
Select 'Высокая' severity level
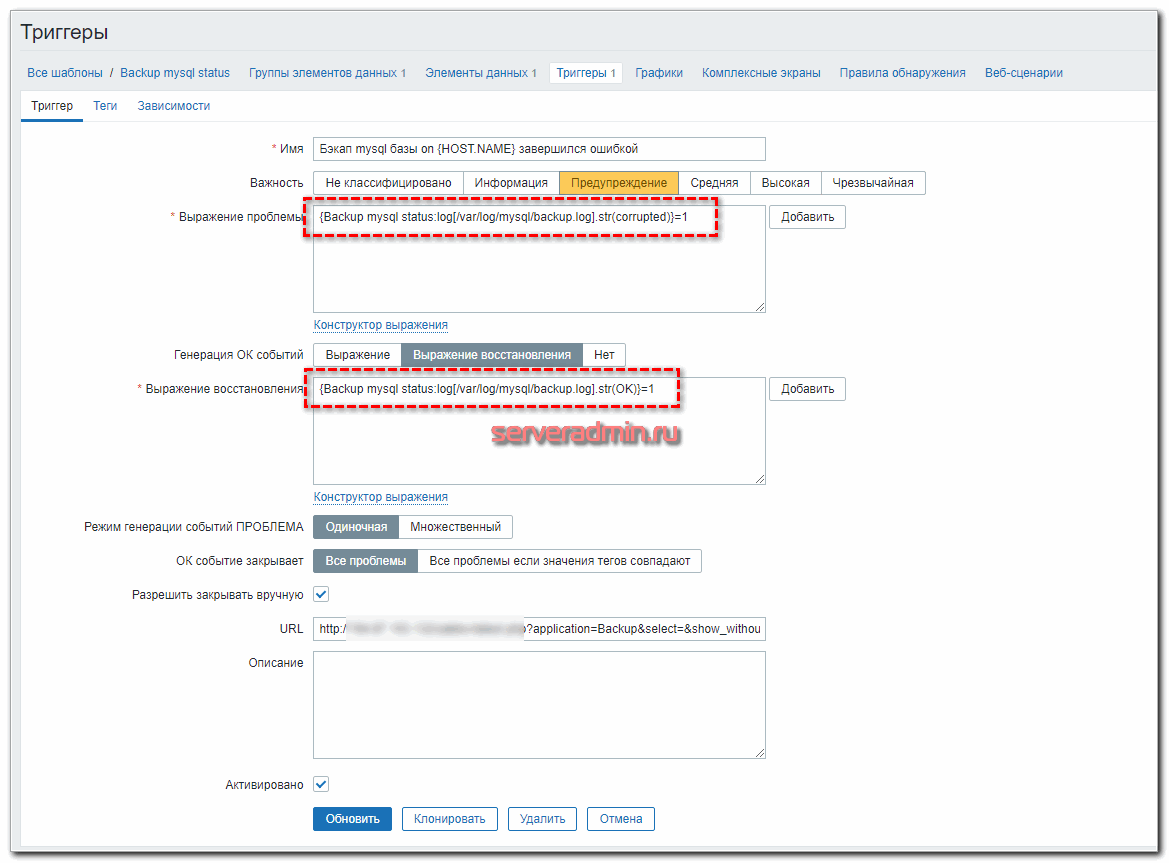tap(785, 183)
